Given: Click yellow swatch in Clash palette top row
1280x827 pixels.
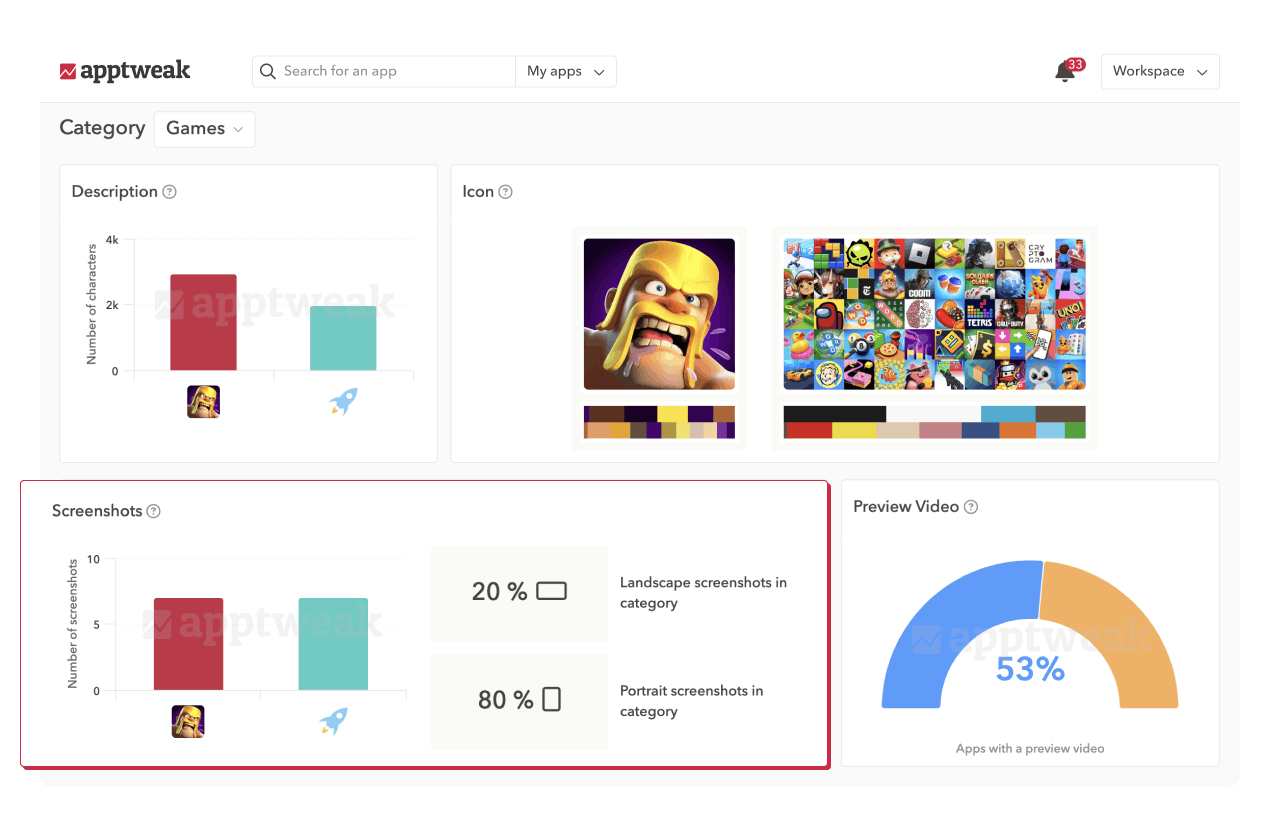Looking at the screenshot, I should (x=672, y=414).
